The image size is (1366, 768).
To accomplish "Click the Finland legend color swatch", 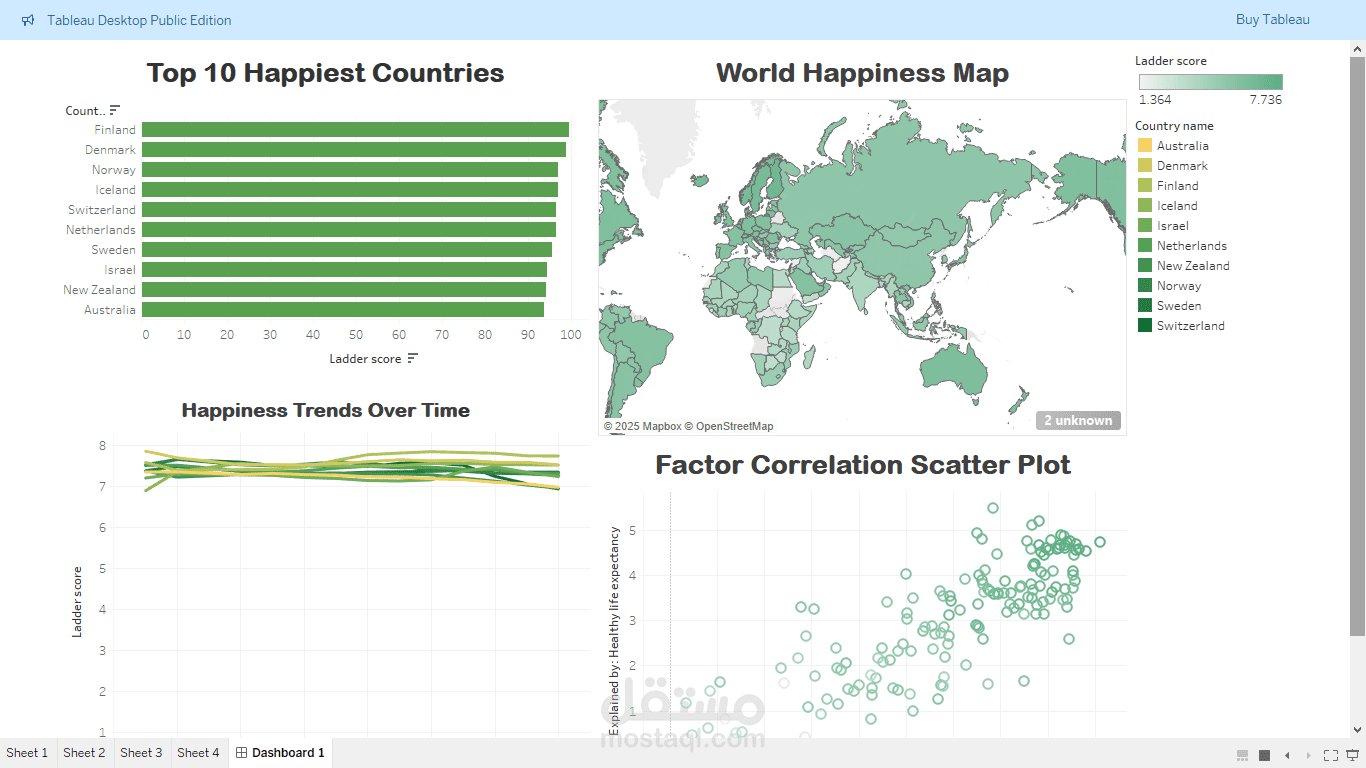I will [x=1145, y=185].
